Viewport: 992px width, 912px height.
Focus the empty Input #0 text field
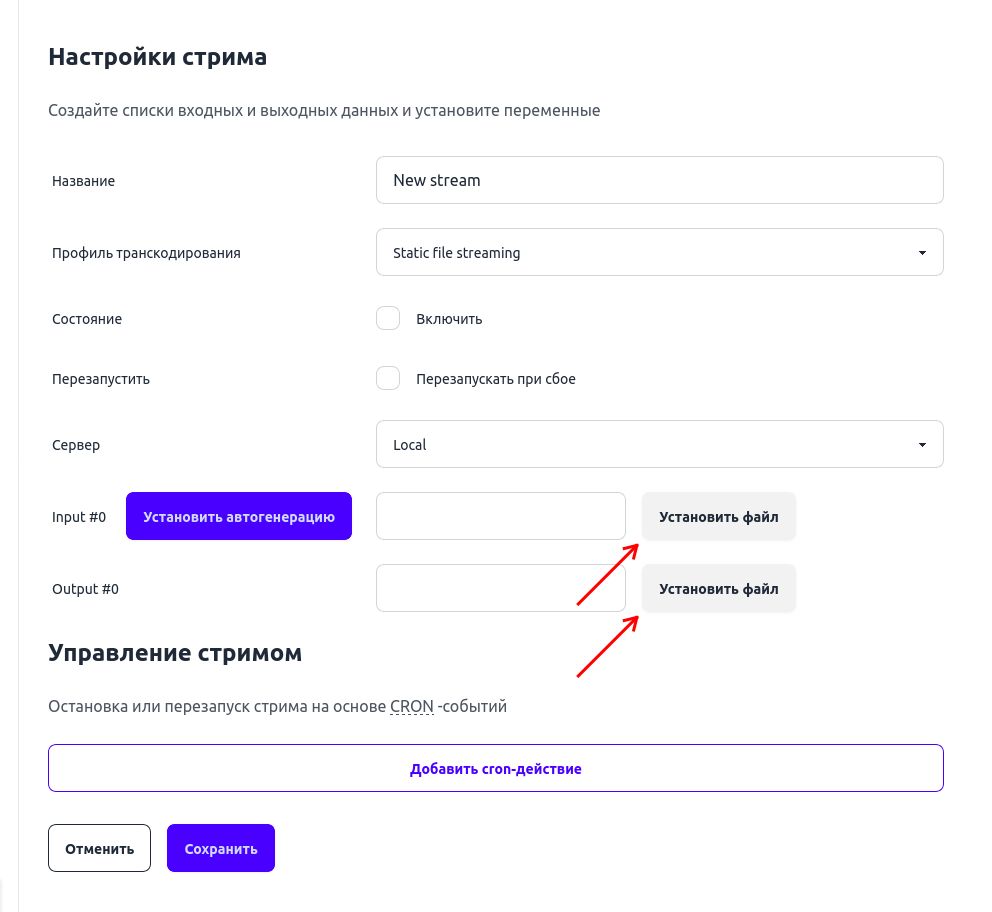coord(500,516)
